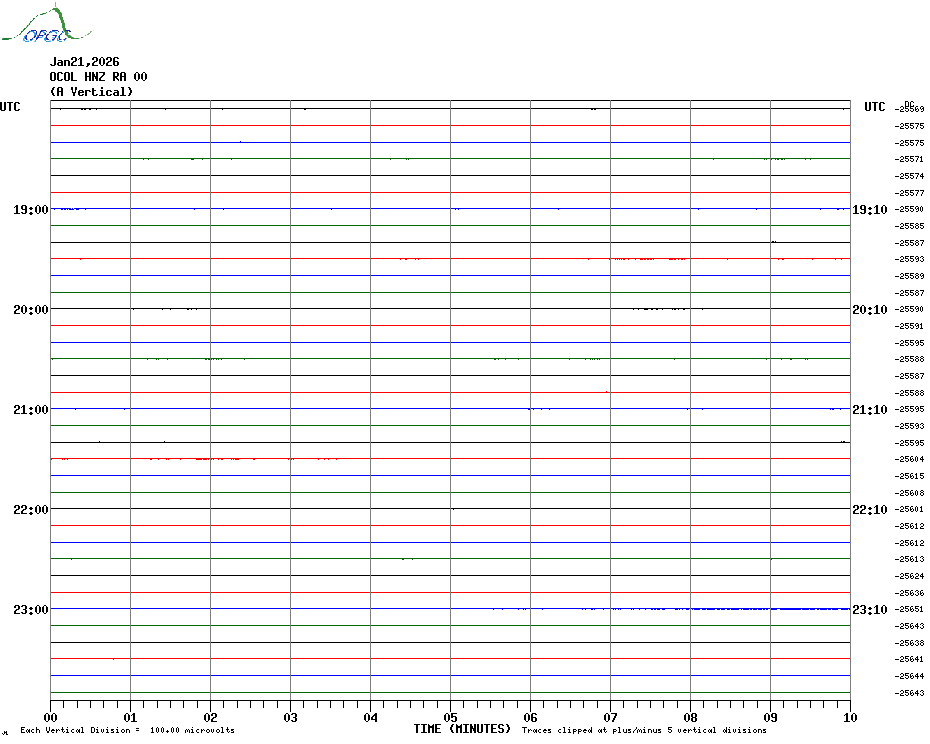
Task: Select the 21:00 hour marker on left
Action: point(30,410)
